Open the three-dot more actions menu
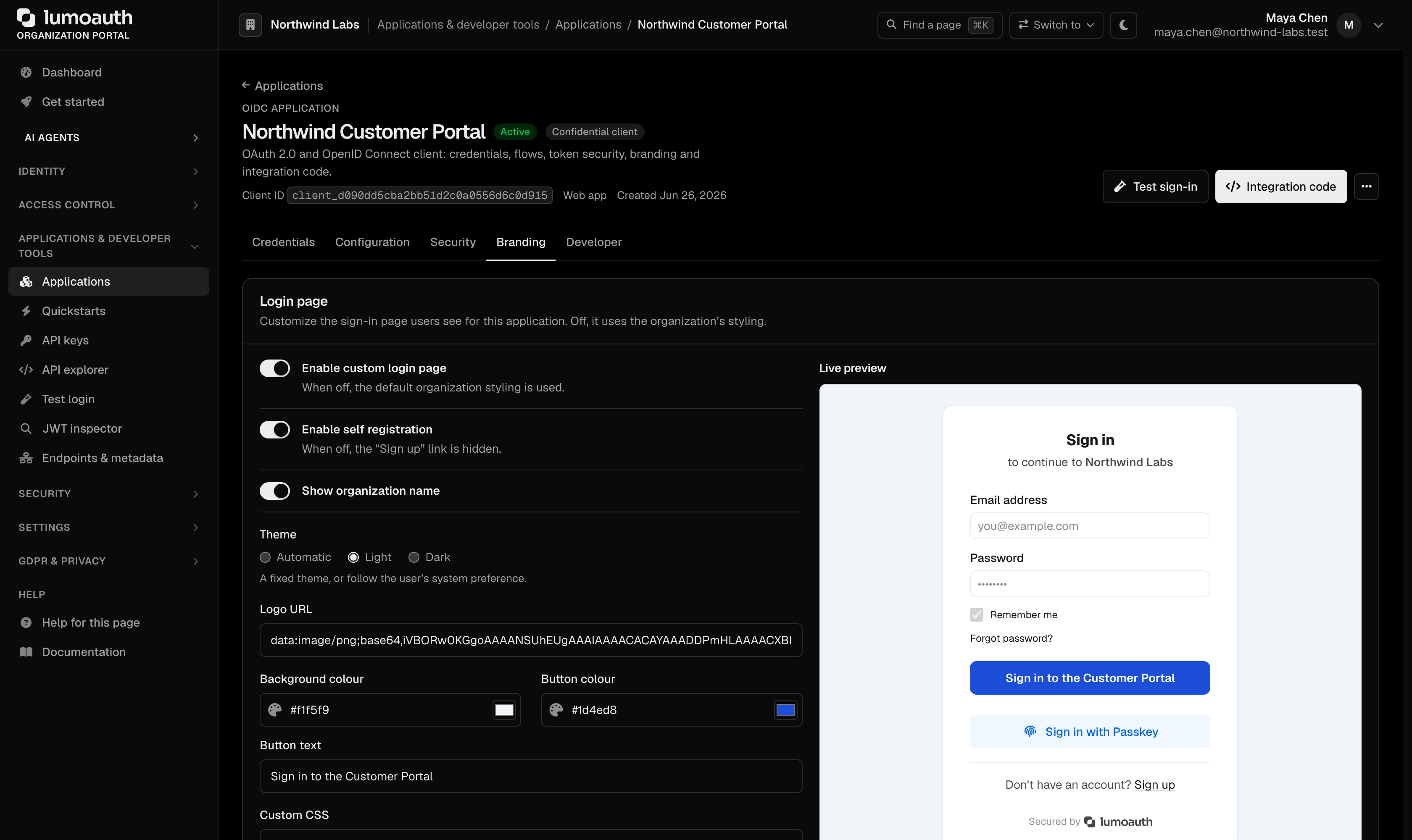Screen dimensions: 1412x840 pos(1366,186)
